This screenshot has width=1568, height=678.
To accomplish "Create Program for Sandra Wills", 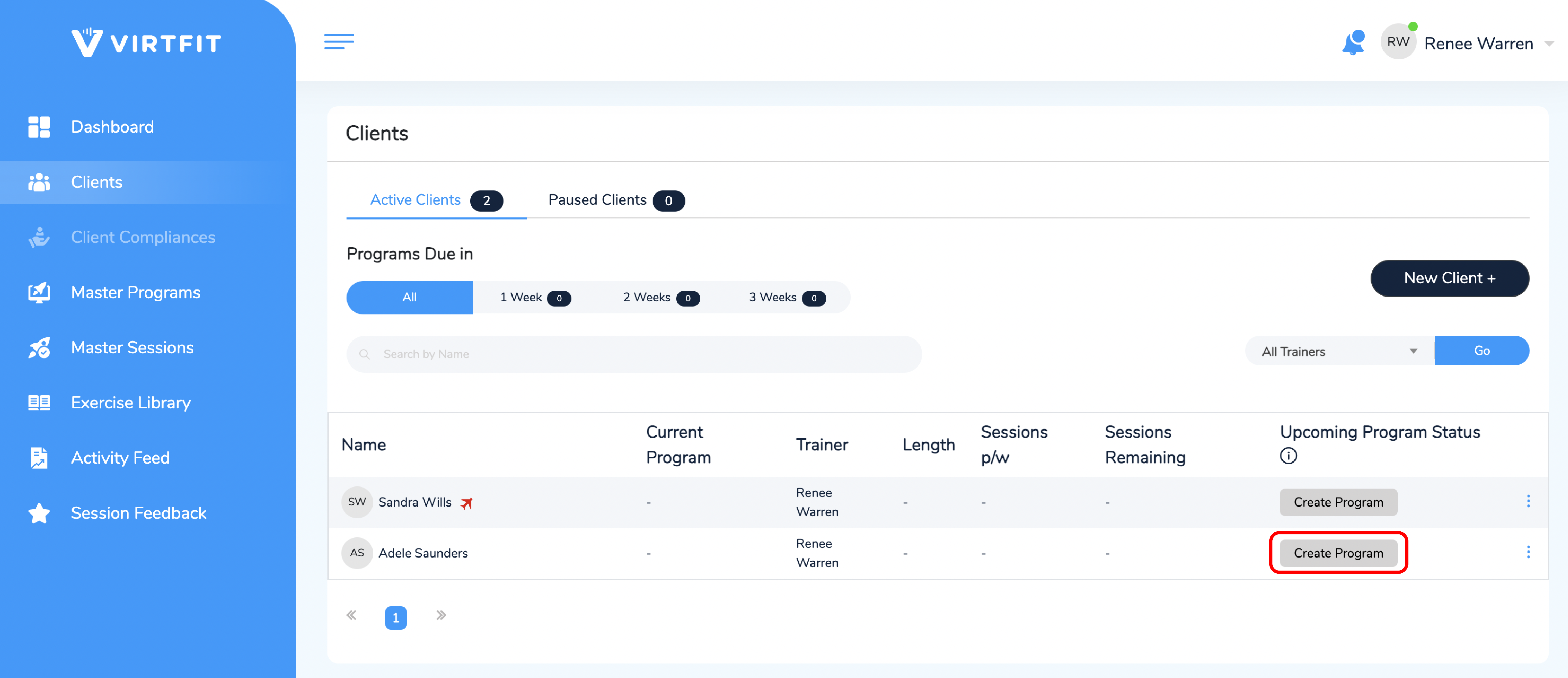I will click(x=1338, y=503).
